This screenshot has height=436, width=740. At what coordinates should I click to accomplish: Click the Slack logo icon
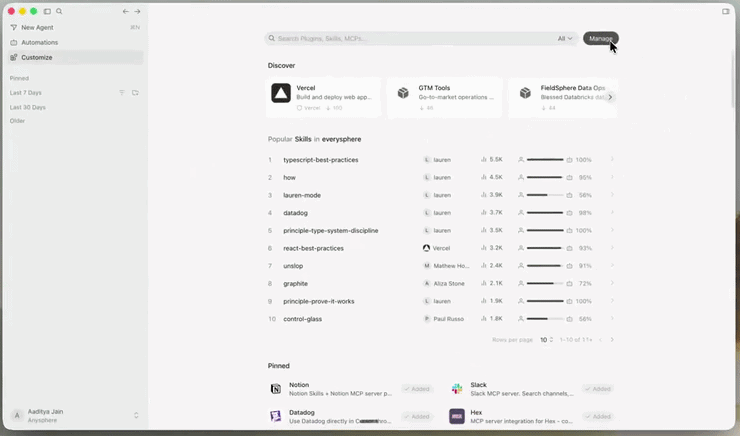point(457,389)
